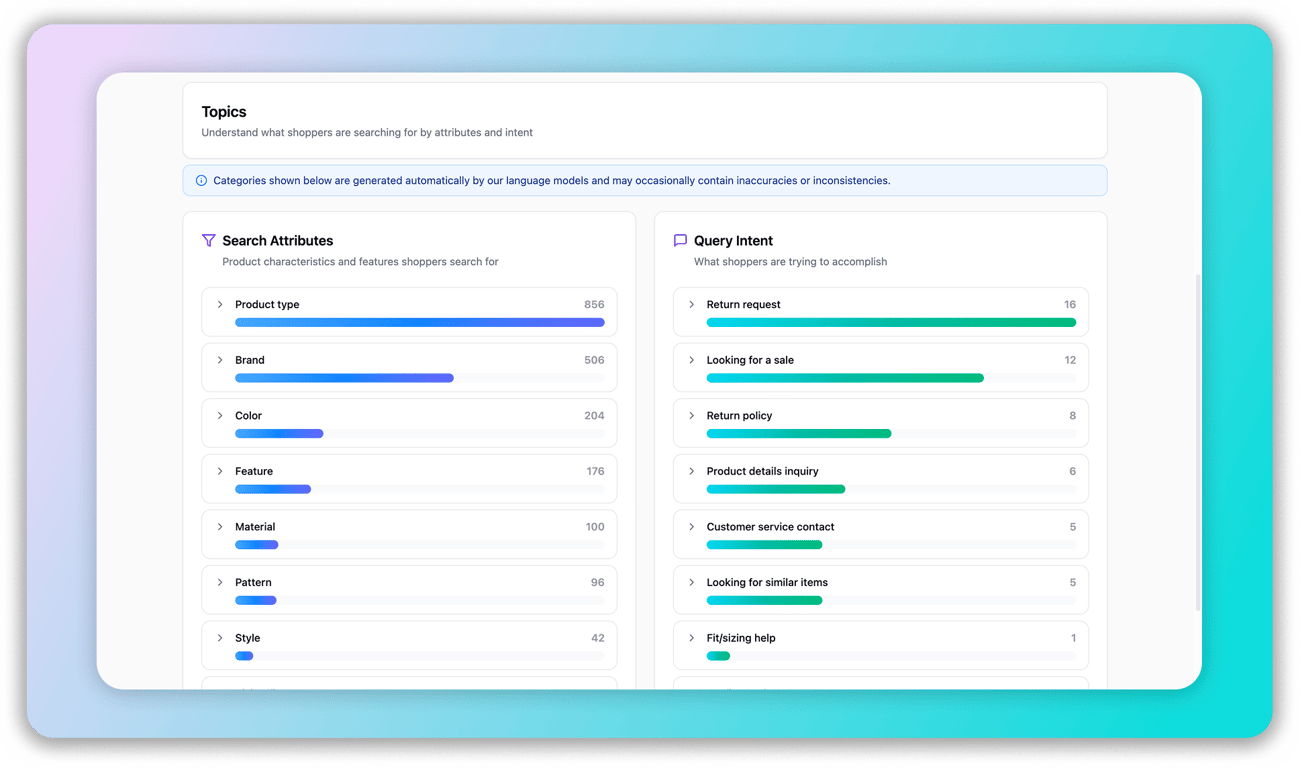Expand the Product type attribute row

[x=220, y=304]
